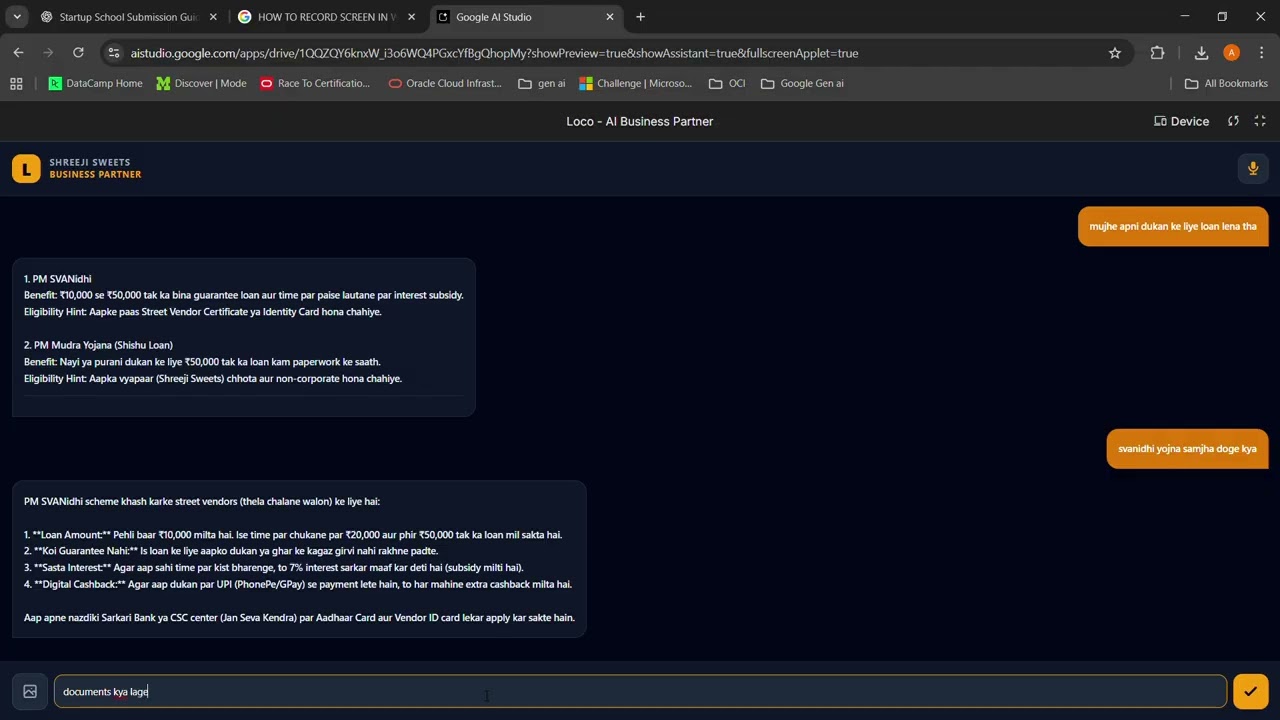Open the apps grid in bookmarks bar
1280x720 pixels.
tap(16, 83)
